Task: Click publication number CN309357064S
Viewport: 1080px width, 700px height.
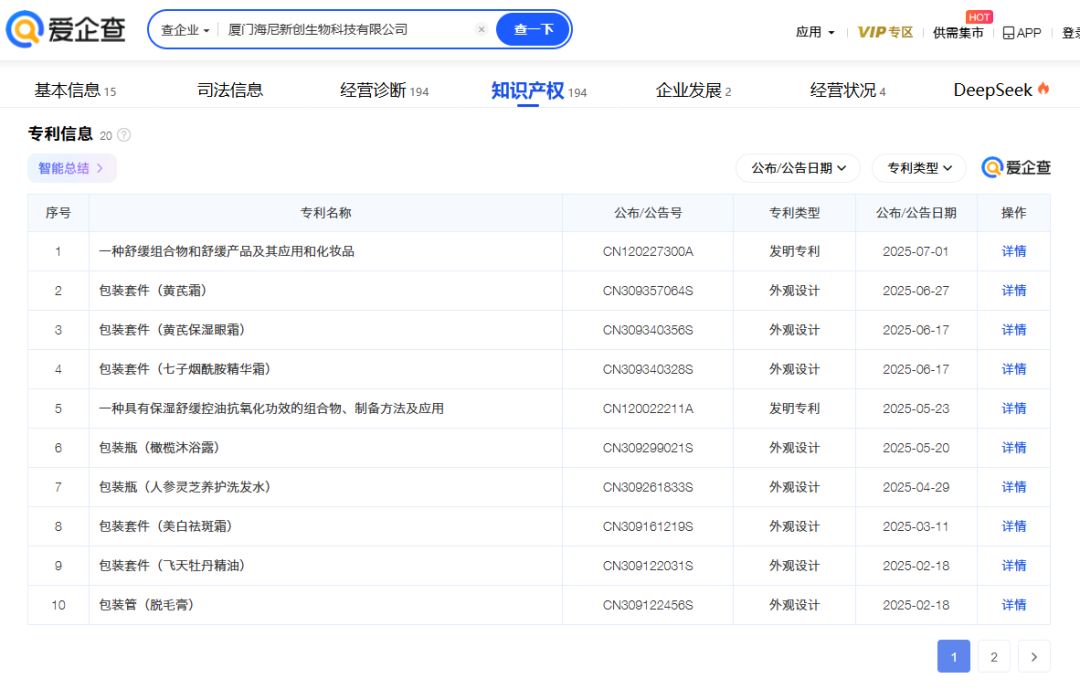Action: point(647,291)
